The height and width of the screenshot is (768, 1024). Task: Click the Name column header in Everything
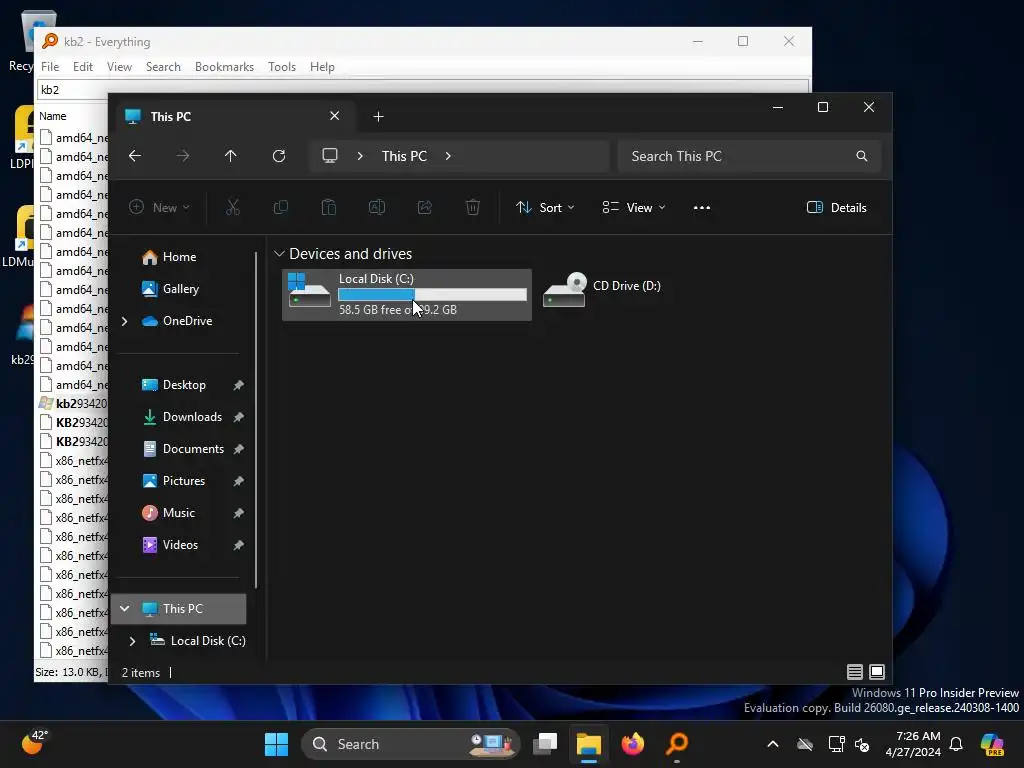click(x=53, y=116)
